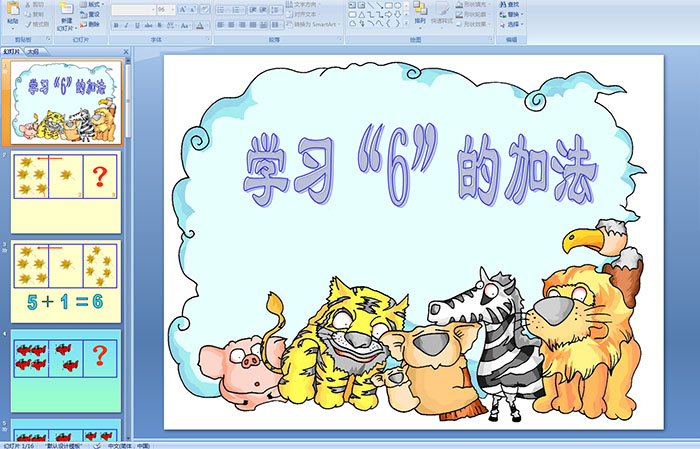Select the Text Box shape in gallery
The width and height of the screenshot is (700, 449).
click(x=352, y=5)
